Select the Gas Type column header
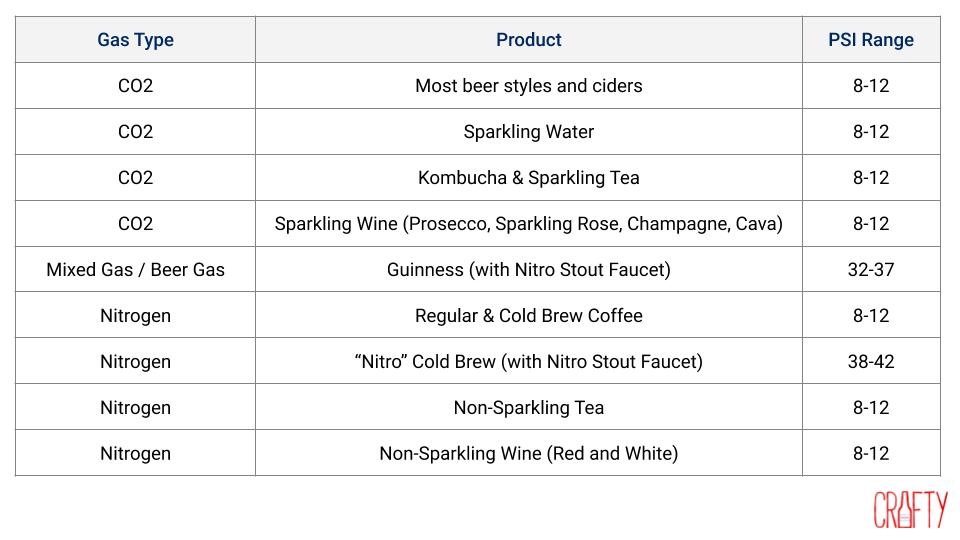Screen dimensions: 960x540 coord(135,40)
